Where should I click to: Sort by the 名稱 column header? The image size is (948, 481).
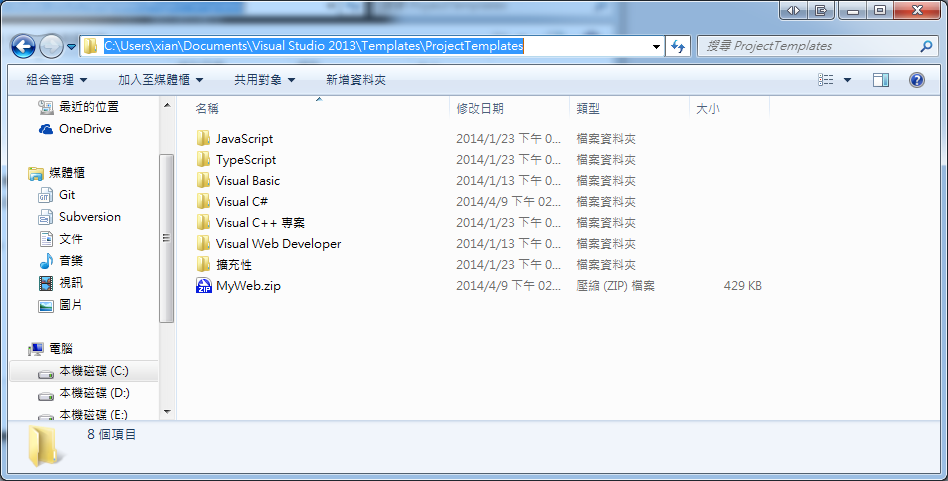[x=319, y=109]
